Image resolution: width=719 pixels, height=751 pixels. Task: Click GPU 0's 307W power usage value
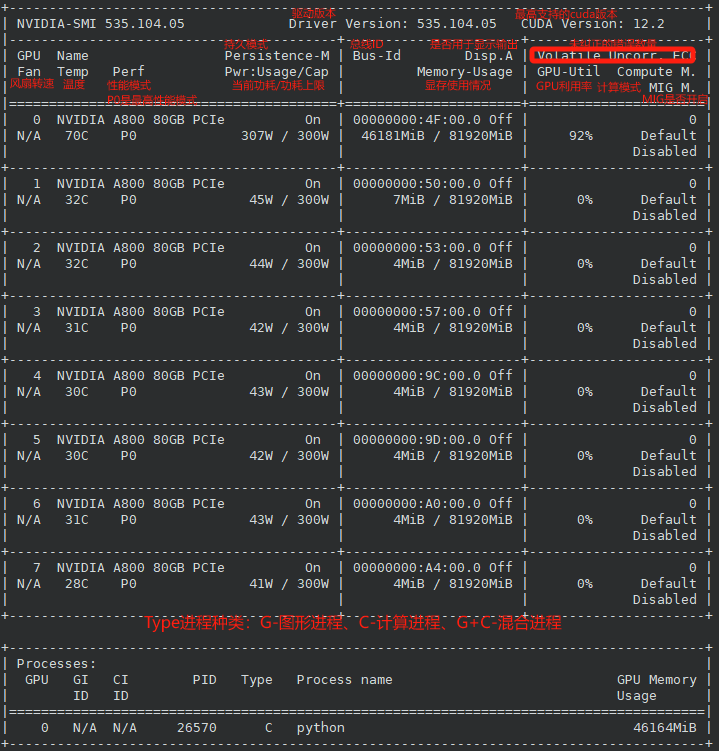coord(260,136)
